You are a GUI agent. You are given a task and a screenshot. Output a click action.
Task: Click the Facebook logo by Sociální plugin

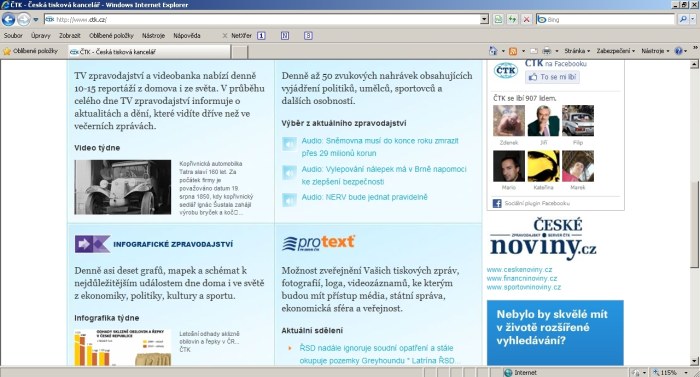[497, 203]
